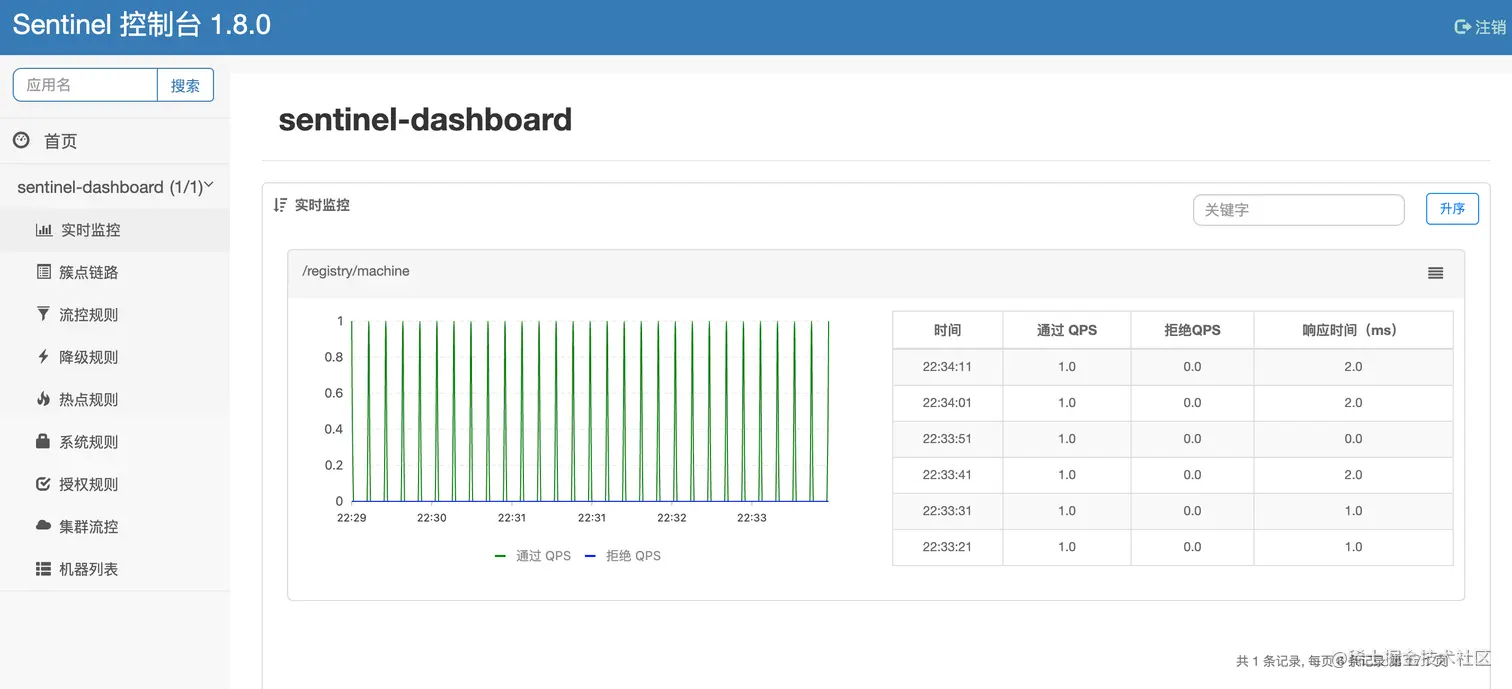Screen dimensions: 1512x689
Task: Go to 簇点链路 page
Action: pyautogui.click(x=115, y=272)
